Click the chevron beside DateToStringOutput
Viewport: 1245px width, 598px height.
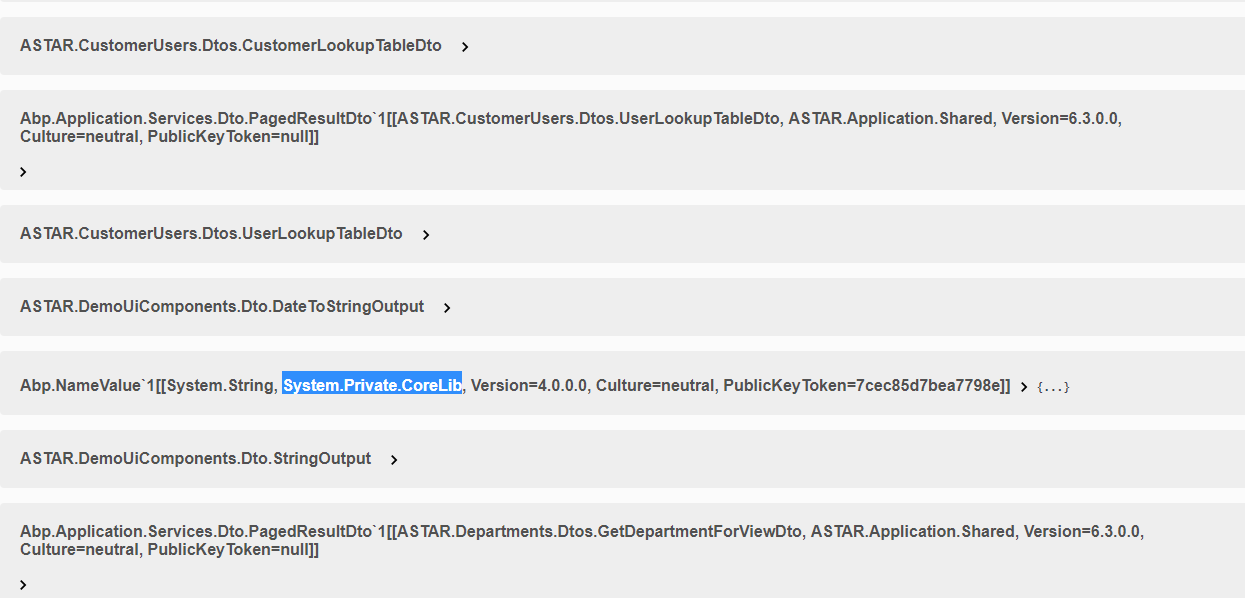447,306
